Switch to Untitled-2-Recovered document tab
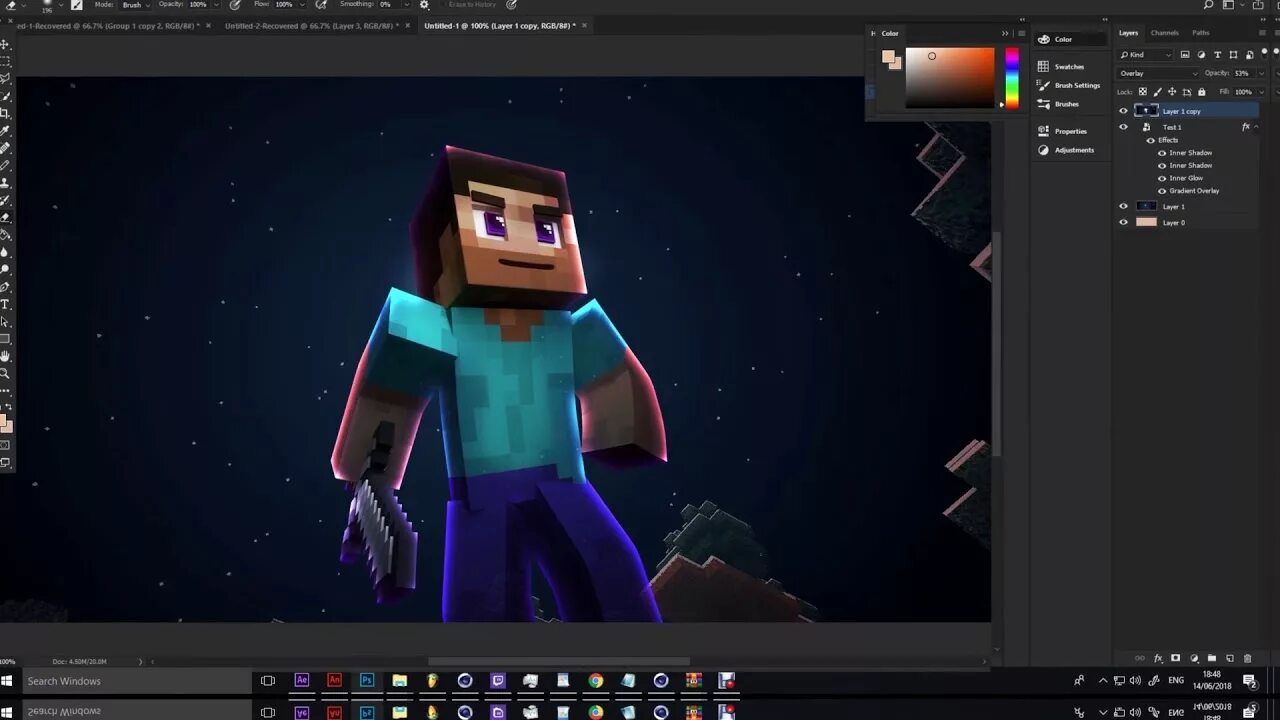 pyautogui.click(x=312, y=25)
